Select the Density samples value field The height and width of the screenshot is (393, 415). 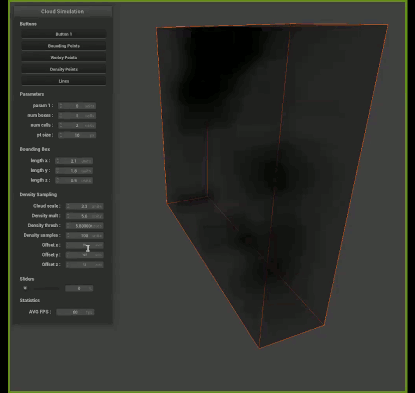tap(85, 235)
